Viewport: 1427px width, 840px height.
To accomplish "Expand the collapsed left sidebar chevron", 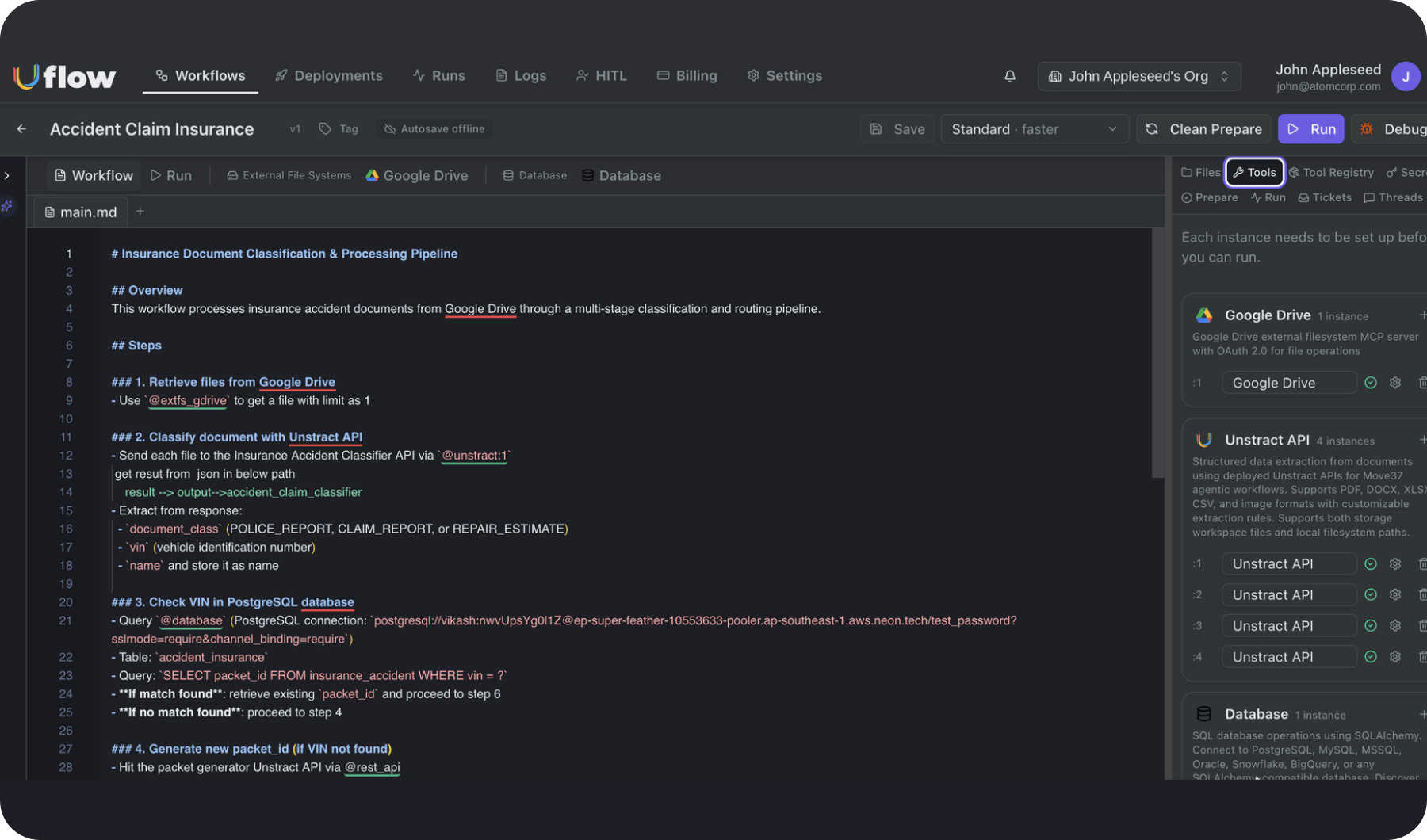I will point(7,175).
